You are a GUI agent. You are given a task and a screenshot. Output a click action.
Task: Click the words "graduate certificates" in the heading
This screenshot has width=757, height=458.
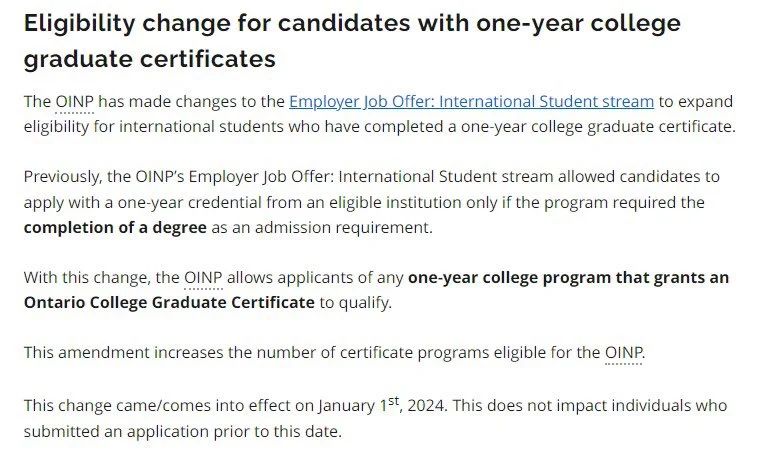point(150,59)
